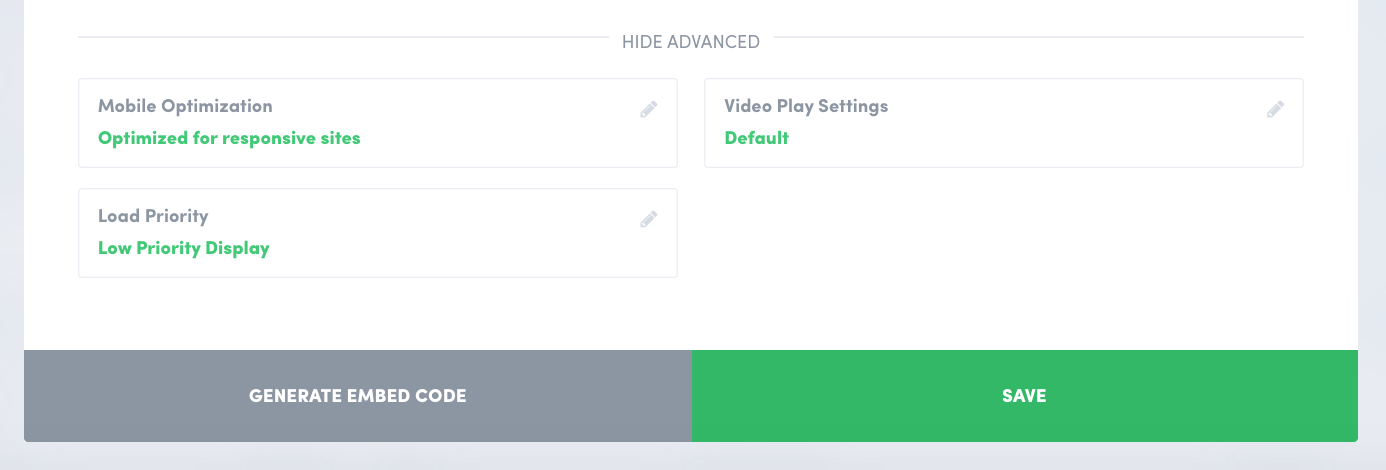This screenshot has height=470, width=1386.
Task: Collapse the advanced section with Hide Advanced
Action: point(690,42)
